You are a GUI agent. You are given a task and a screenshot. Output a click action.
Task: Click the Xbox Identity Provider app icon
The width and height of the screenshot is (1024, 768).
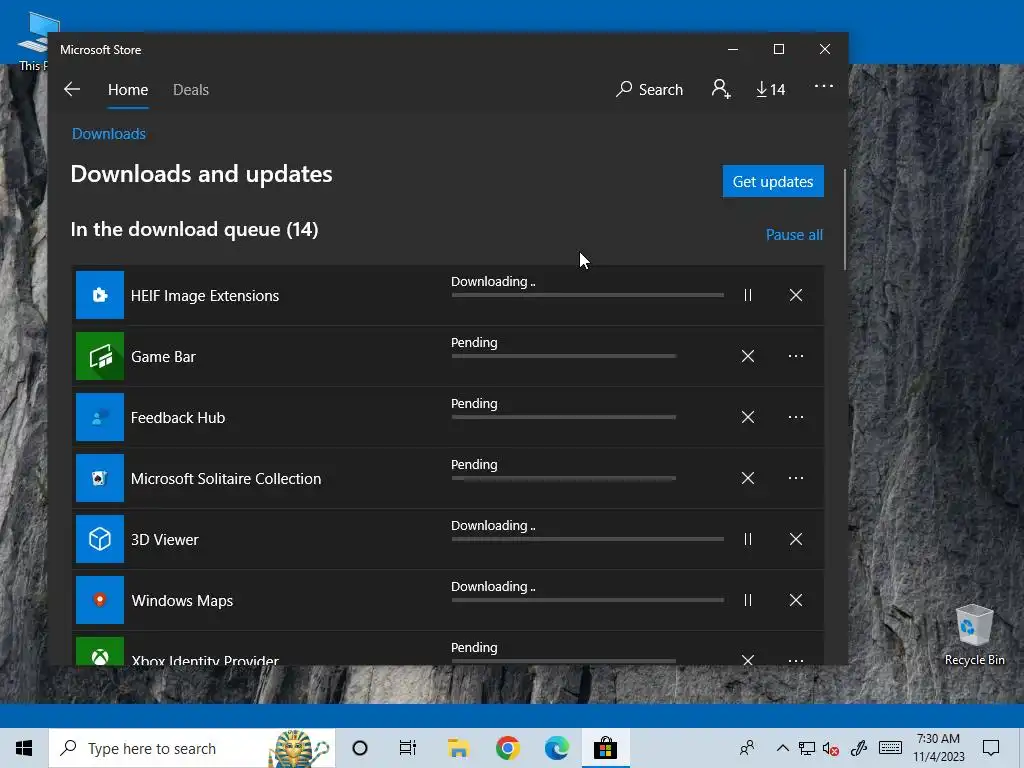[100, 651]
